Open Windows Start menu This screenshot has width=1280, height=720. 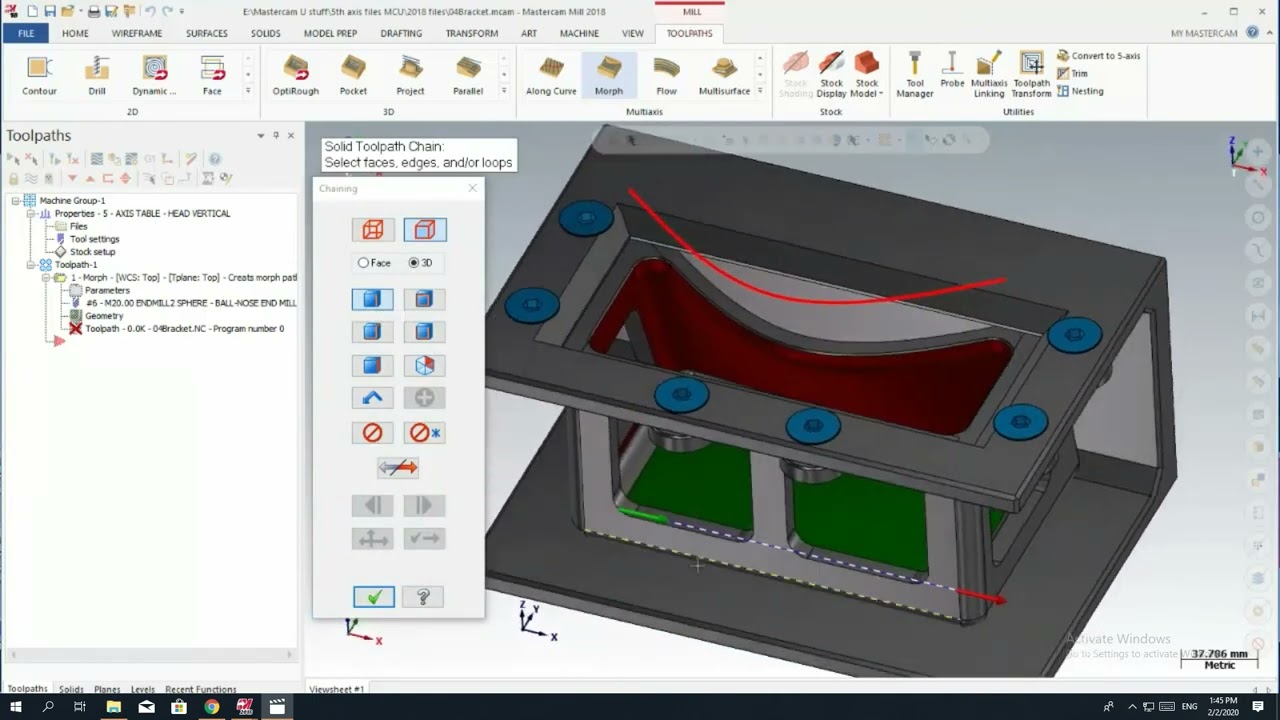tap(15, 707)
